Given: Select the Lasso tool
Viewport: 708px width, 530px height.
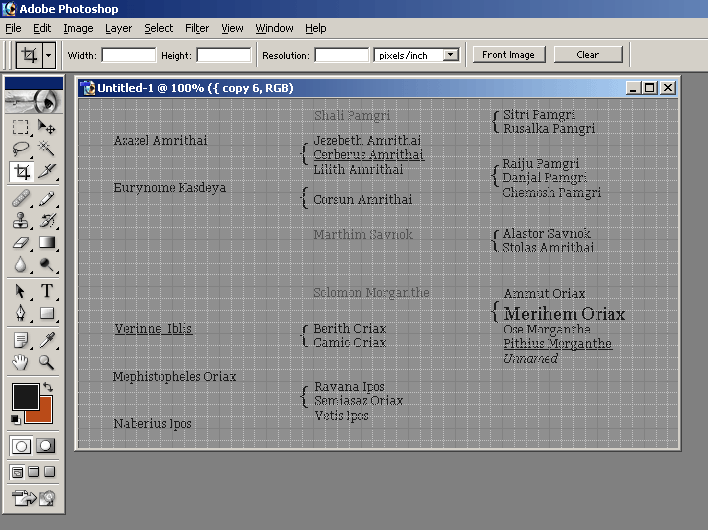Looking at the screenshot, I should [20, 149].
